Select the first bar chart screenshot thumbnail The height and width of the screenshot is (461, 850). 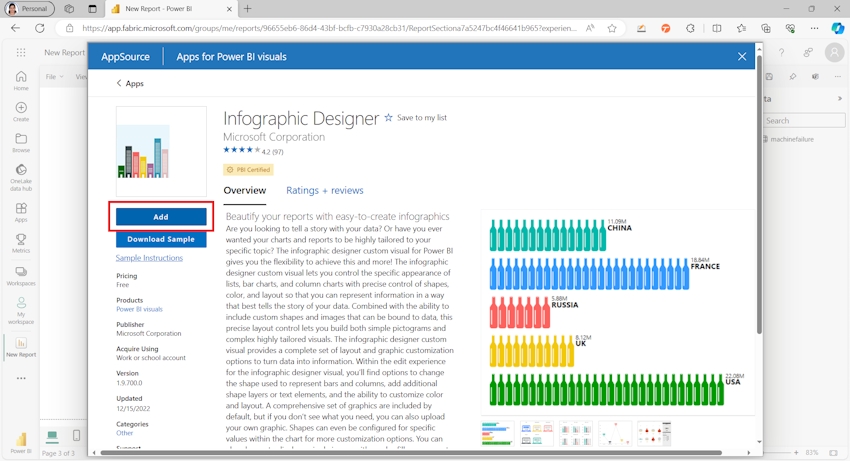[x=497, y=433]
